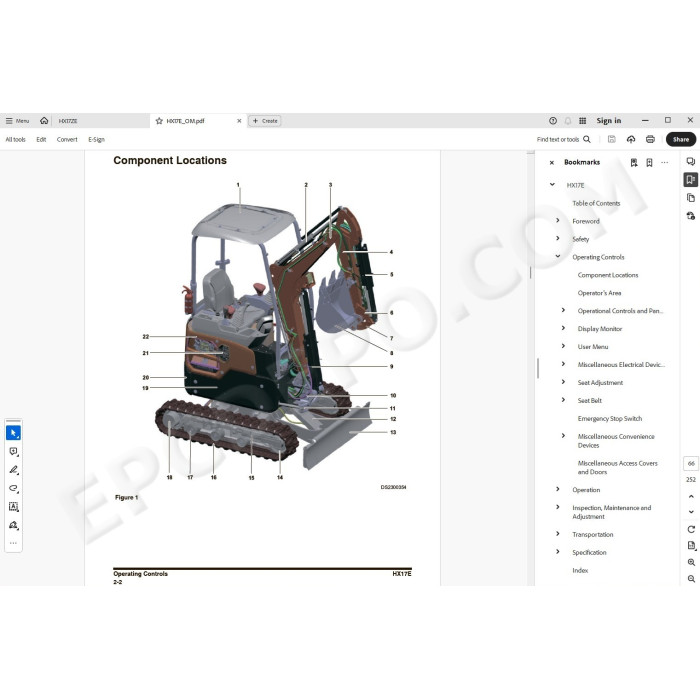Click Sign in
This screenshot has height=700, width=700.
608,121
